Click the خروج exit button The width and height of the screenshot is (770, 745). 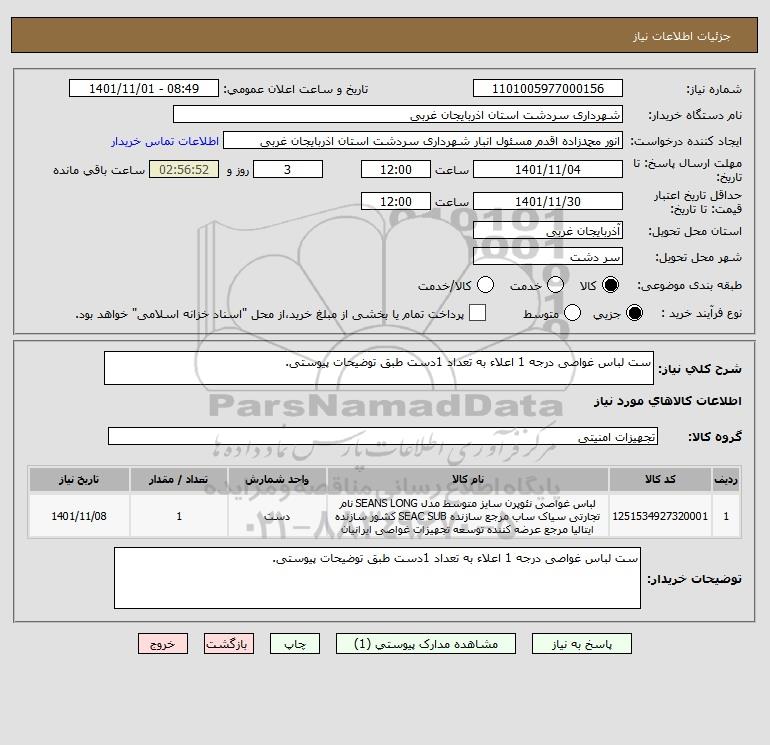click(x=163, y=644)
